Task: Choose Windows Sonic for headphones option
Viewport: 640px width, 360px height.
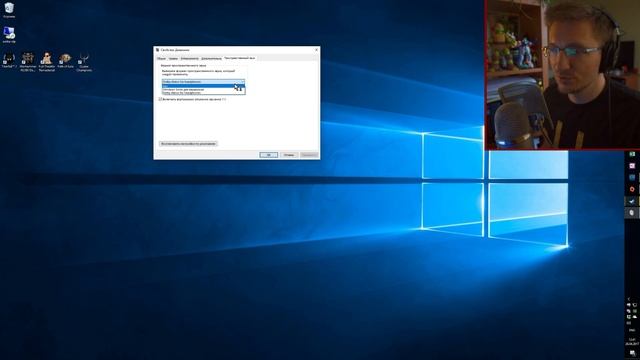Action: point(203,89)
